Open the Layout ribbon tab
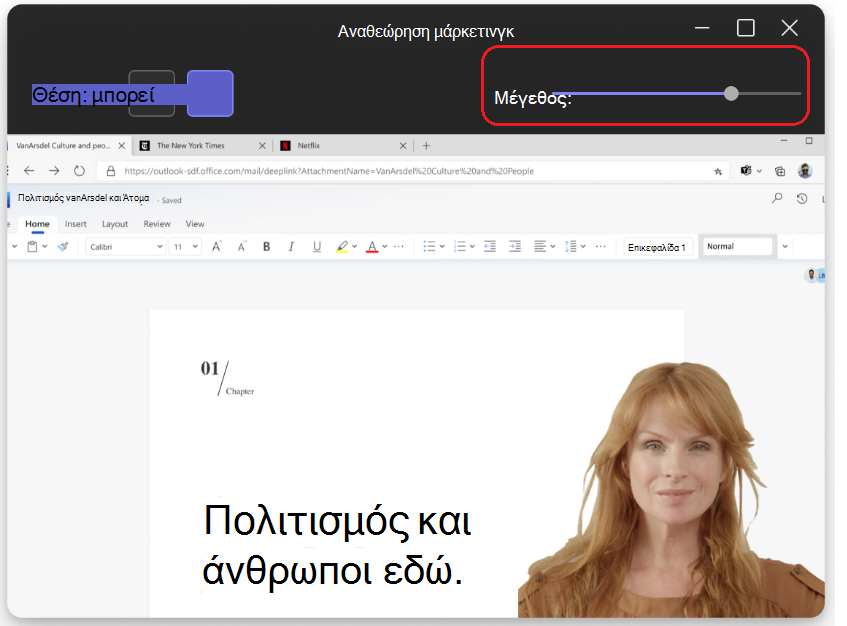This screenshot has width=847, height=626. (x=115, y=224)
